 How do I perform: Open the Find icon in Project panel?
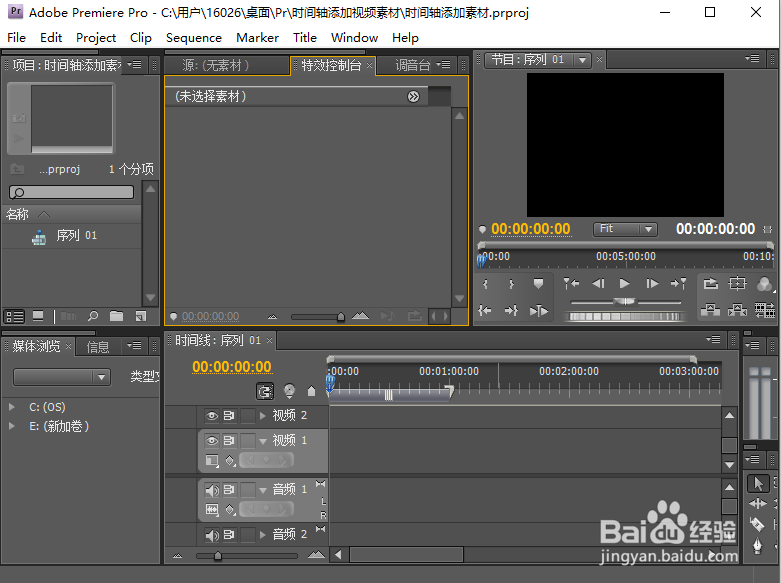93,316
